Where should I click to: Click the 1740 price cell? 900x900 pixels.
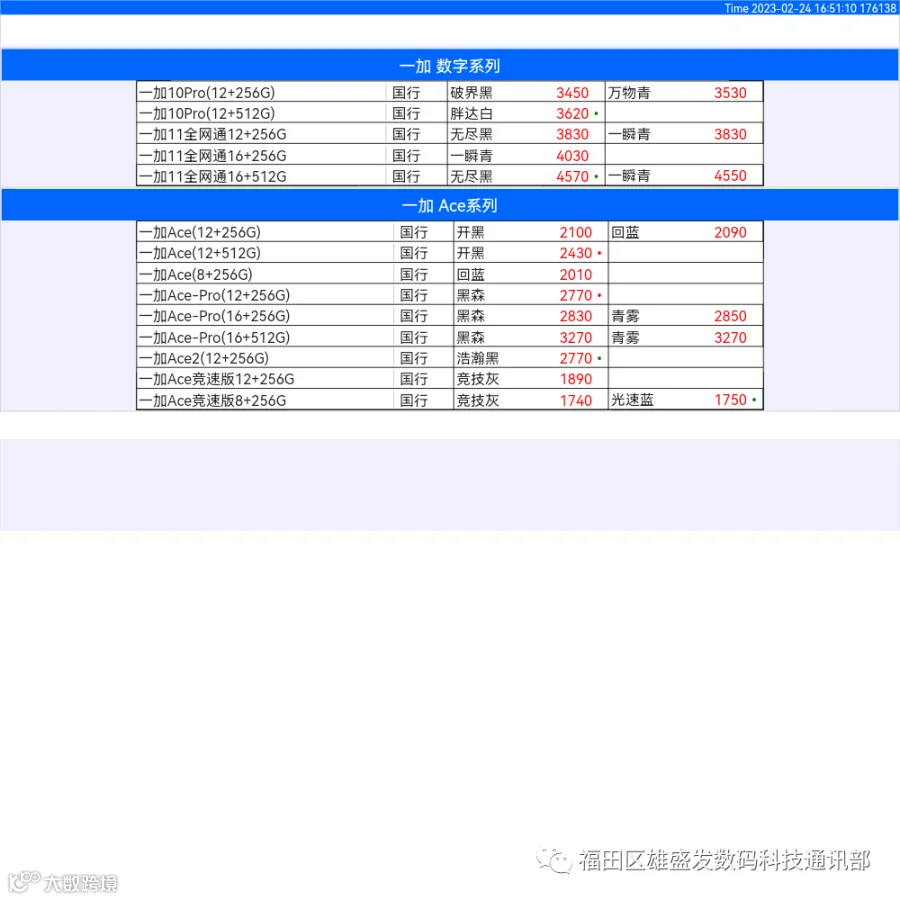click(576, 400)
